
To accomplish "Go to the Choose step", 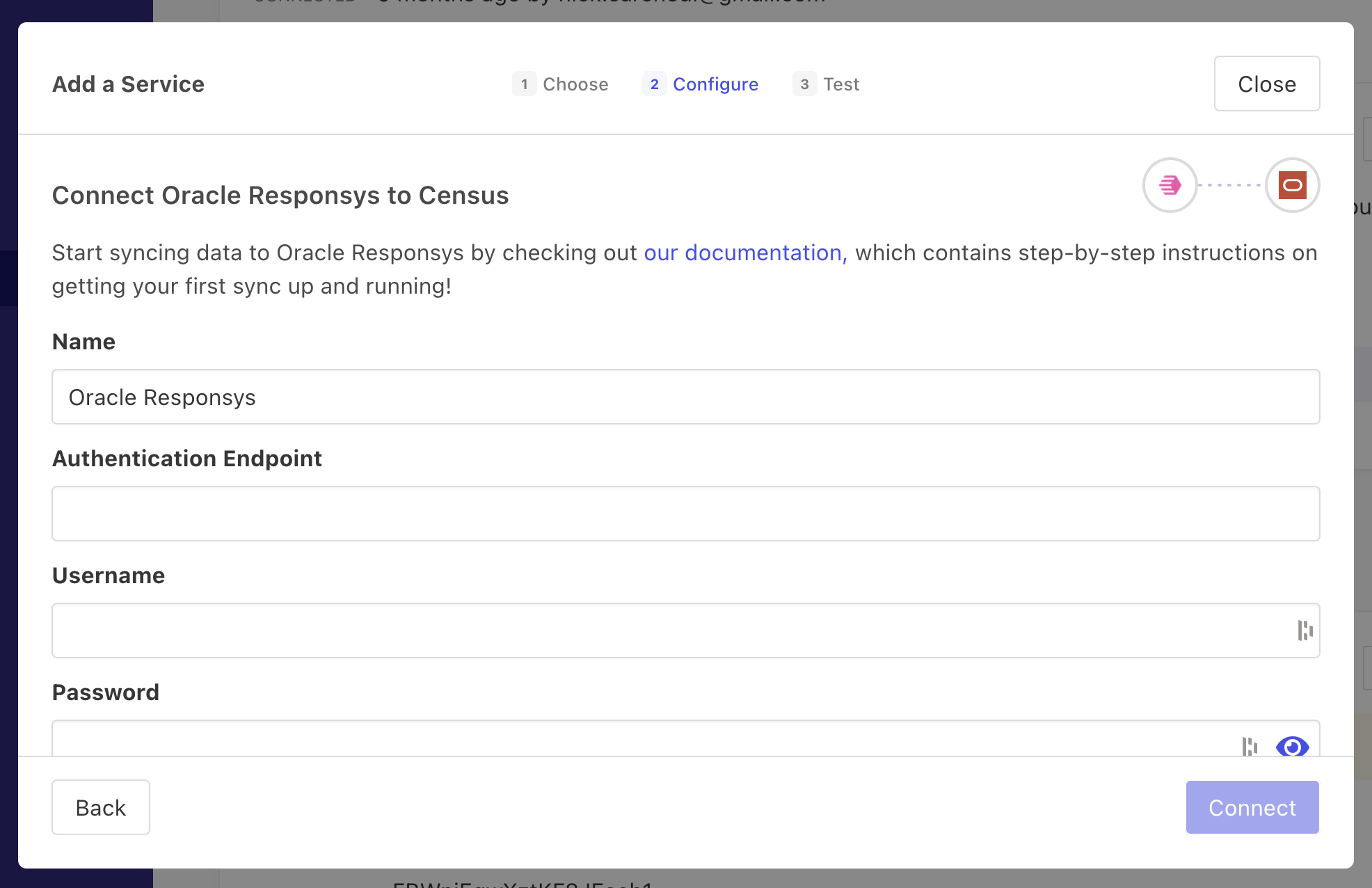I will click(575, 84).
